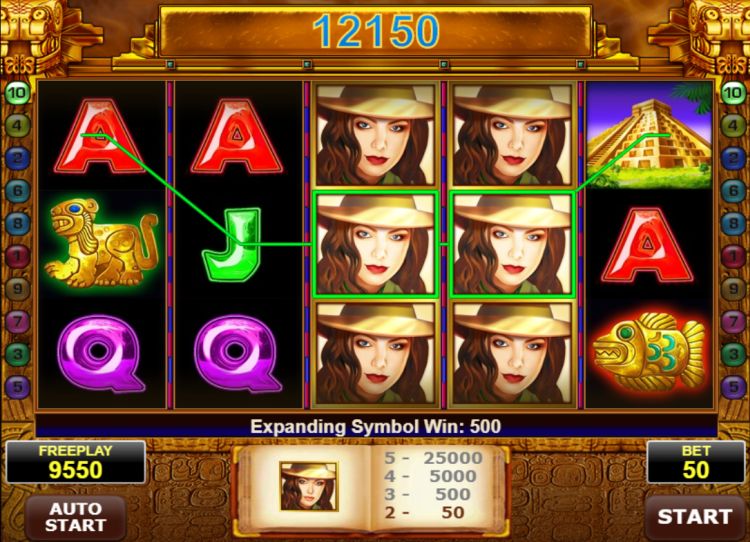
Task: Select the 2 - 50 paytable row
Action: pyautogui.click(x=425, y=512)
